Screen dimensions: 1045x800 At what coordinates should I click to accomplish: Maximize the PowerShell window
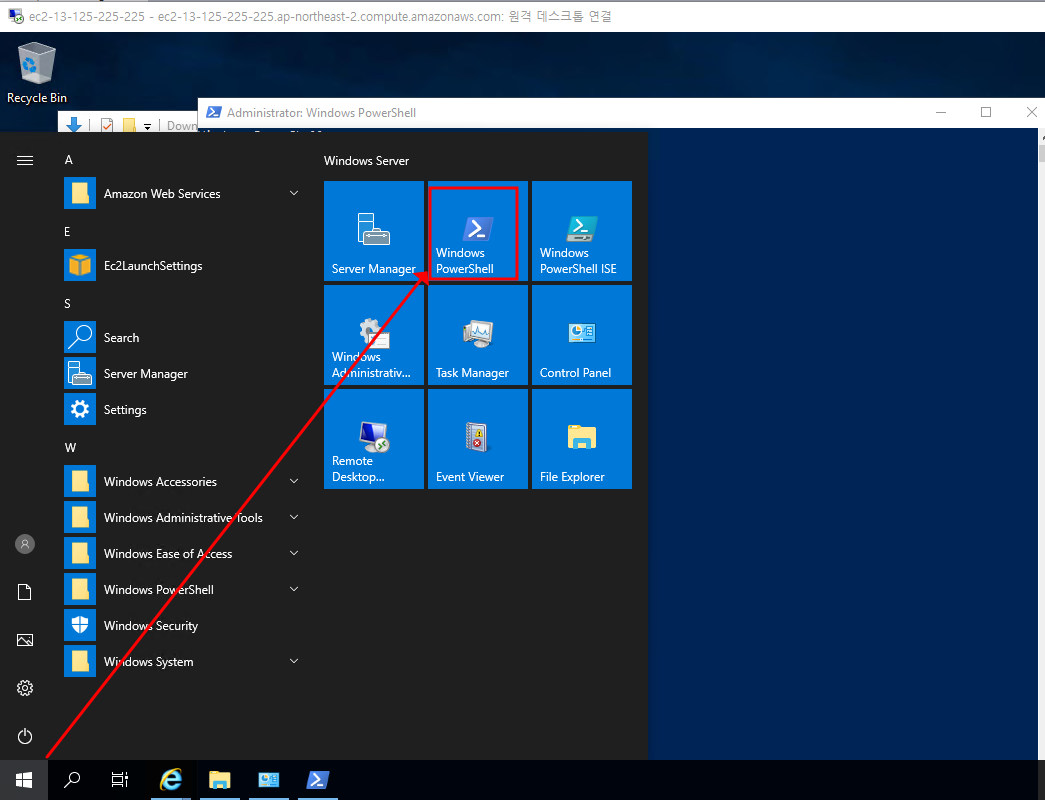tap(986, 113)
